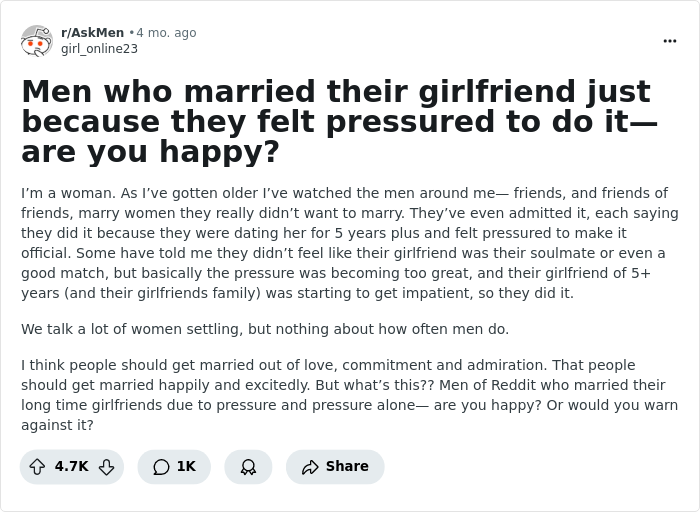Visit the r/AskMen subreddit link
Viewport: 700px width, 512px height.
coord(92,33)
